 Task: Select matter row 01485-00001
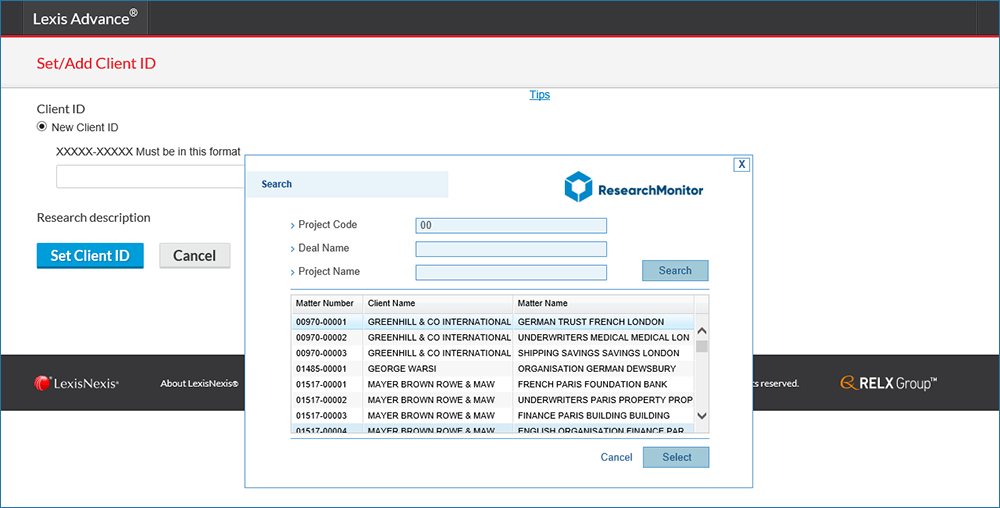point(492,368)
